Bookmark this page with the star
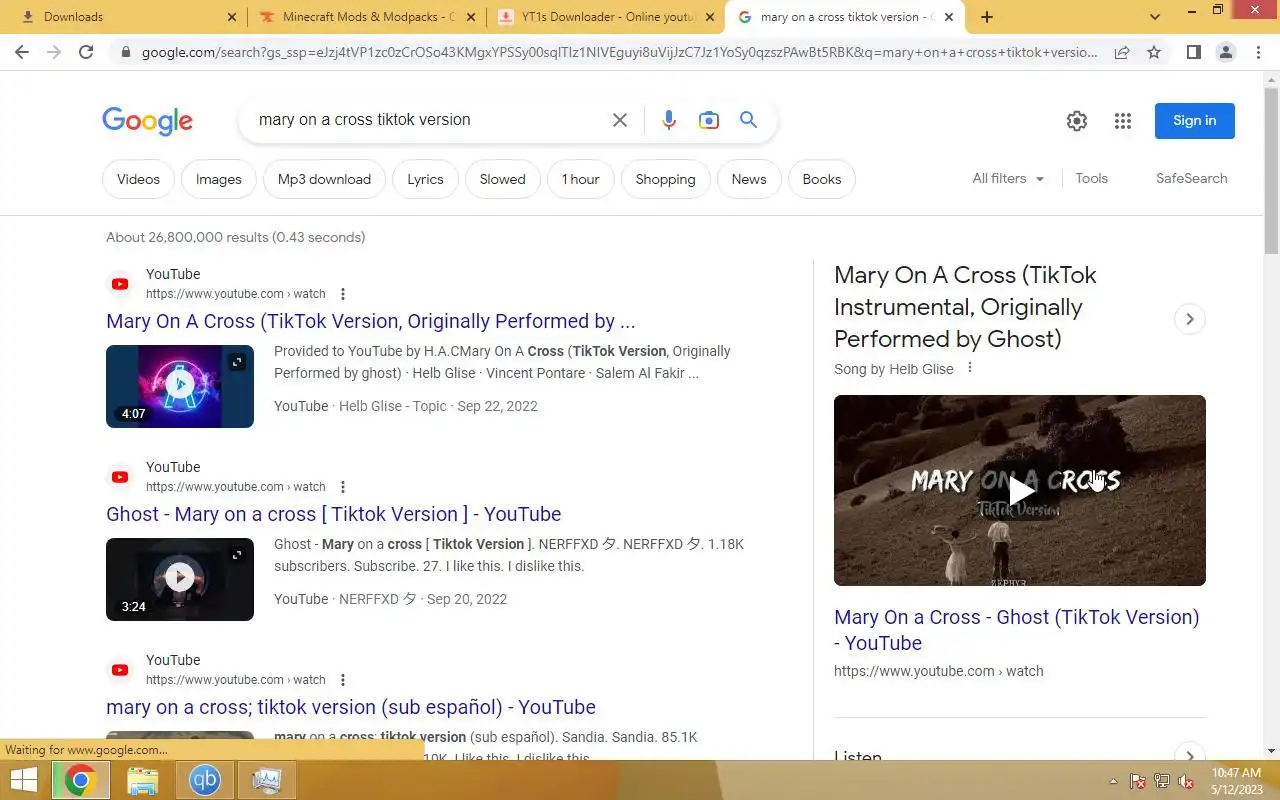Image resolution: width=1280 pixels, height=800 pixels. click(1154, 52)
